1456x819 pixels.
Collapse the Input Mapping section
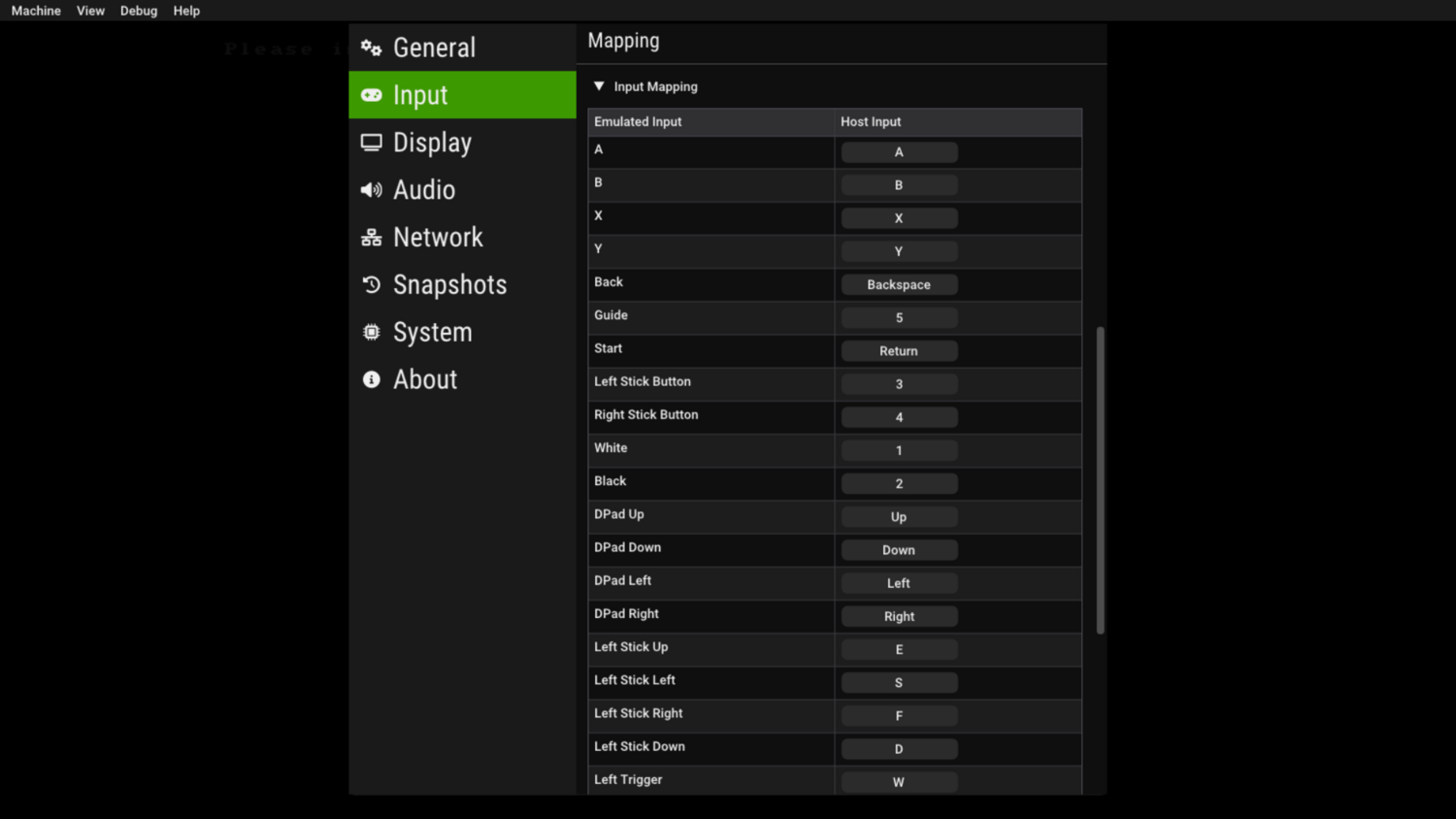(599, 86)
